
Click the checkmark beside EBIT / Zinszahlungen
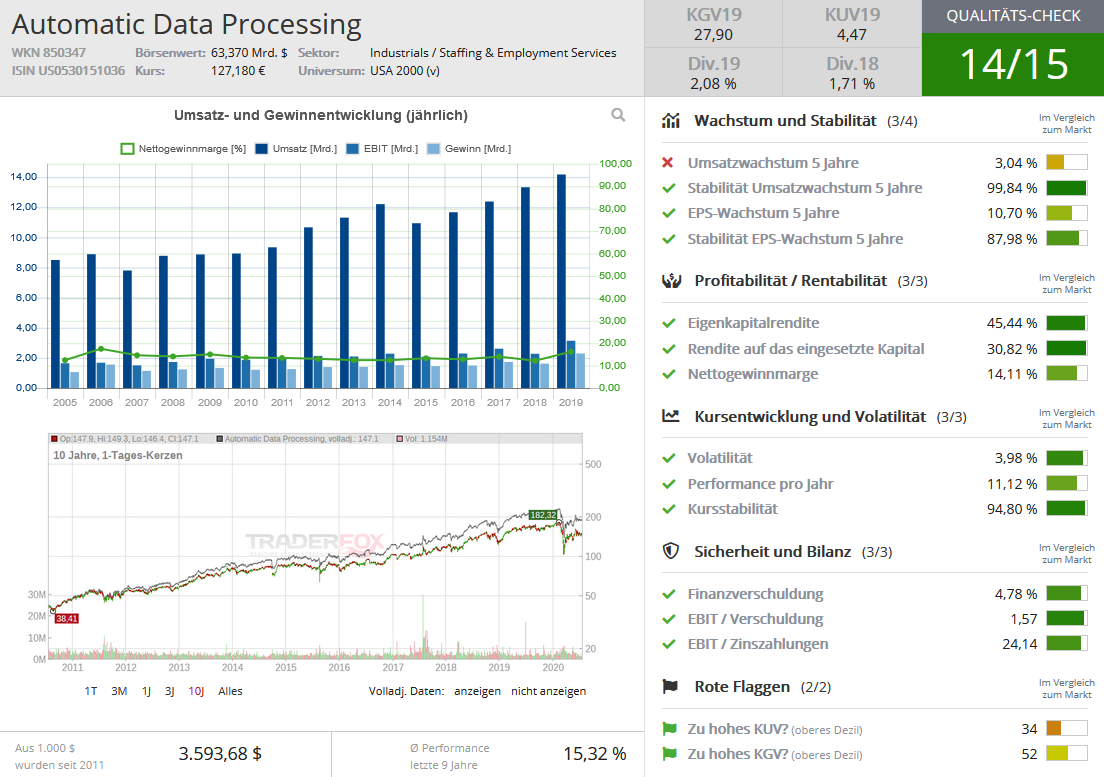669,644
